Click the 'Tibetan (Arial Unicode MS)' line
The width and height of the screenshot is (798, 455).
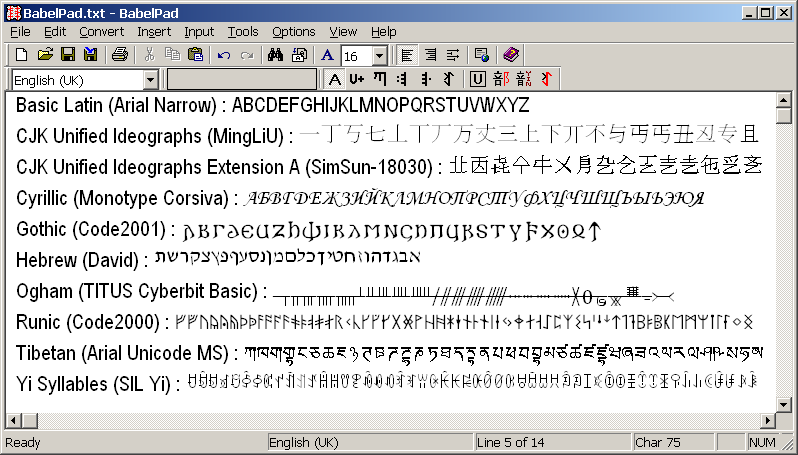click(x=389, y=353)
